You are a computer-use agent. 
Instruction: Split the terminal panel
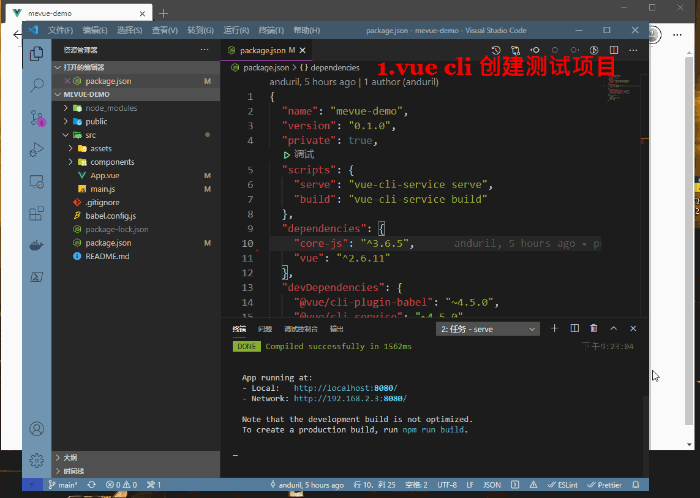point(575,328)
